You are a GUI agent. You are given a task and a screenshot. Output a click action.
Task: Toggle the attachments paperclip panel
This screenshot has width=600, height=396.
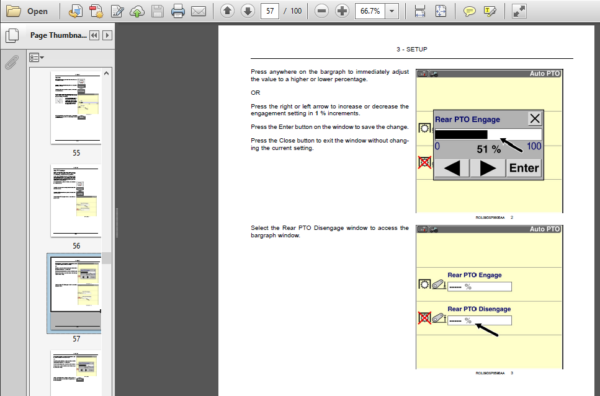[x=12, y=62]
